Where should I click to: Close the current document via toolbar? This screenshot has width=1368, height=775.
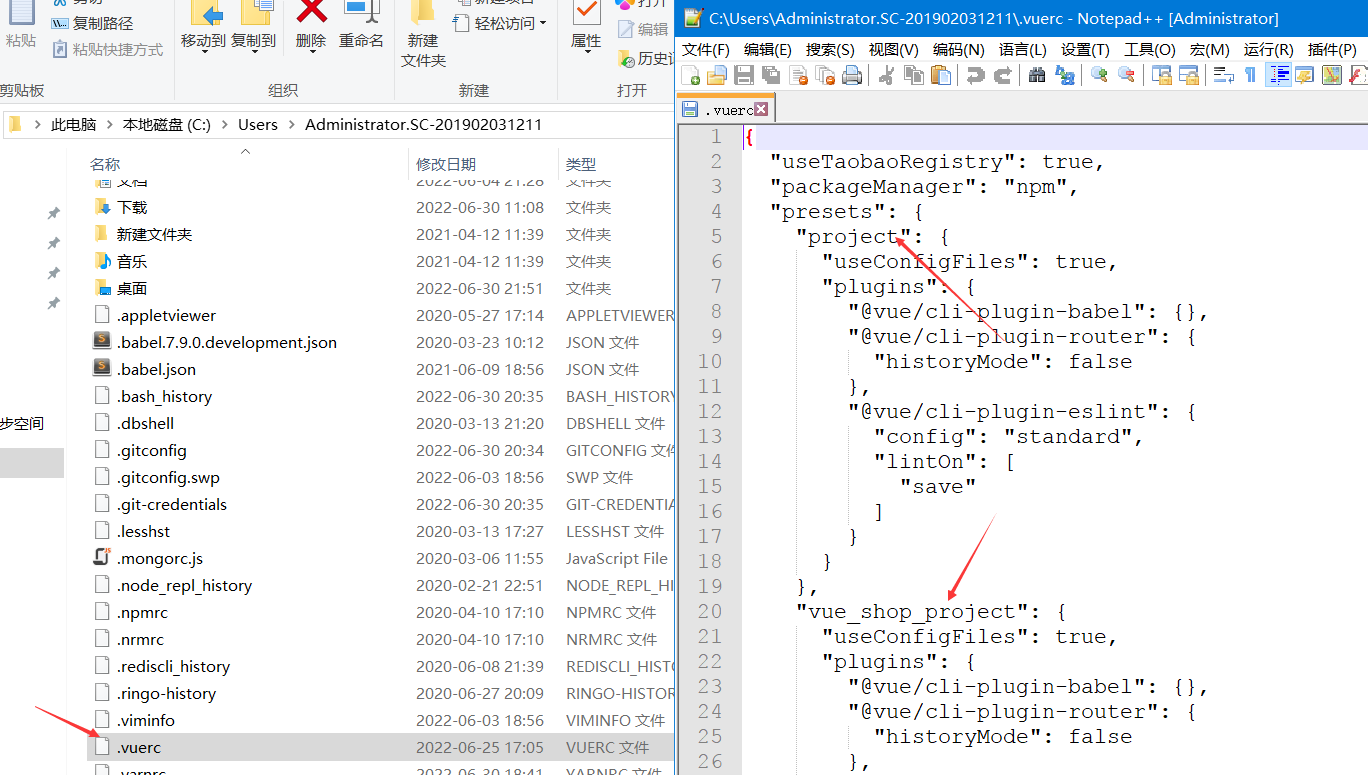(x=798, y=75)
